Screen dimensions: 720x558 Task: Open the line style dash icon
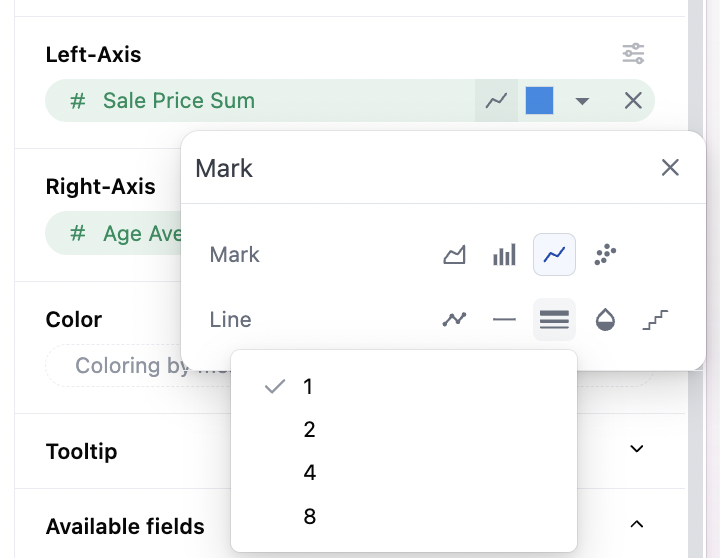504,320
